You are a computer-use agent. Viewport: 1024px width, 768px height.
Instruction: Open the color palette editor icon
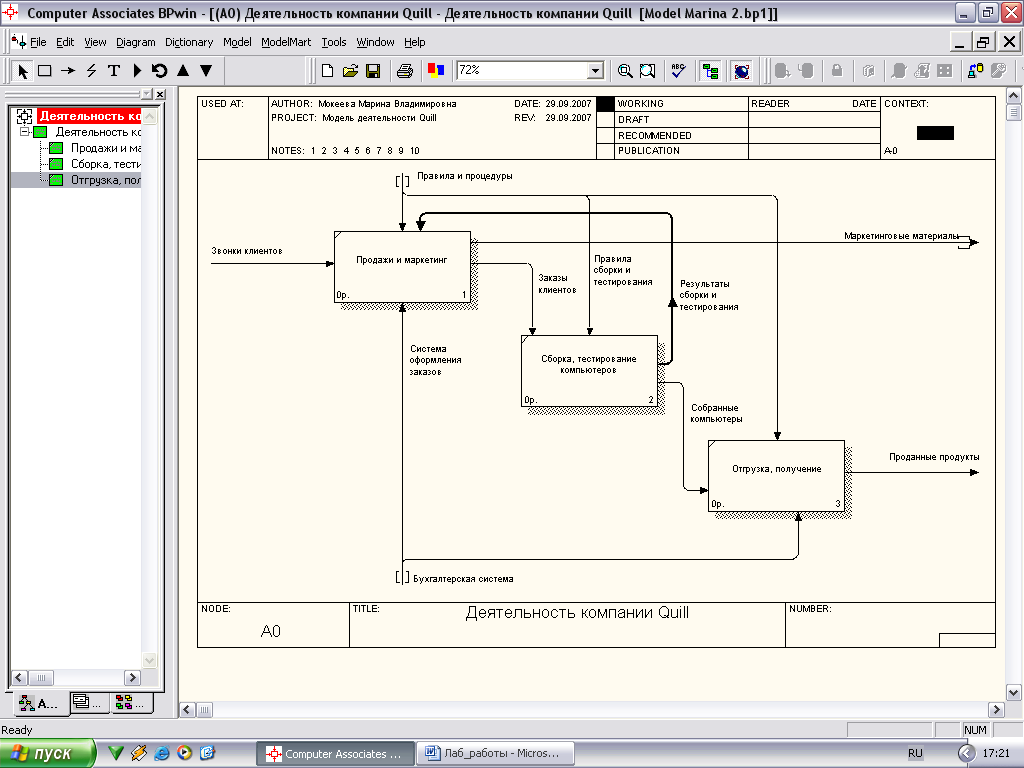click(x=435, y=71)
